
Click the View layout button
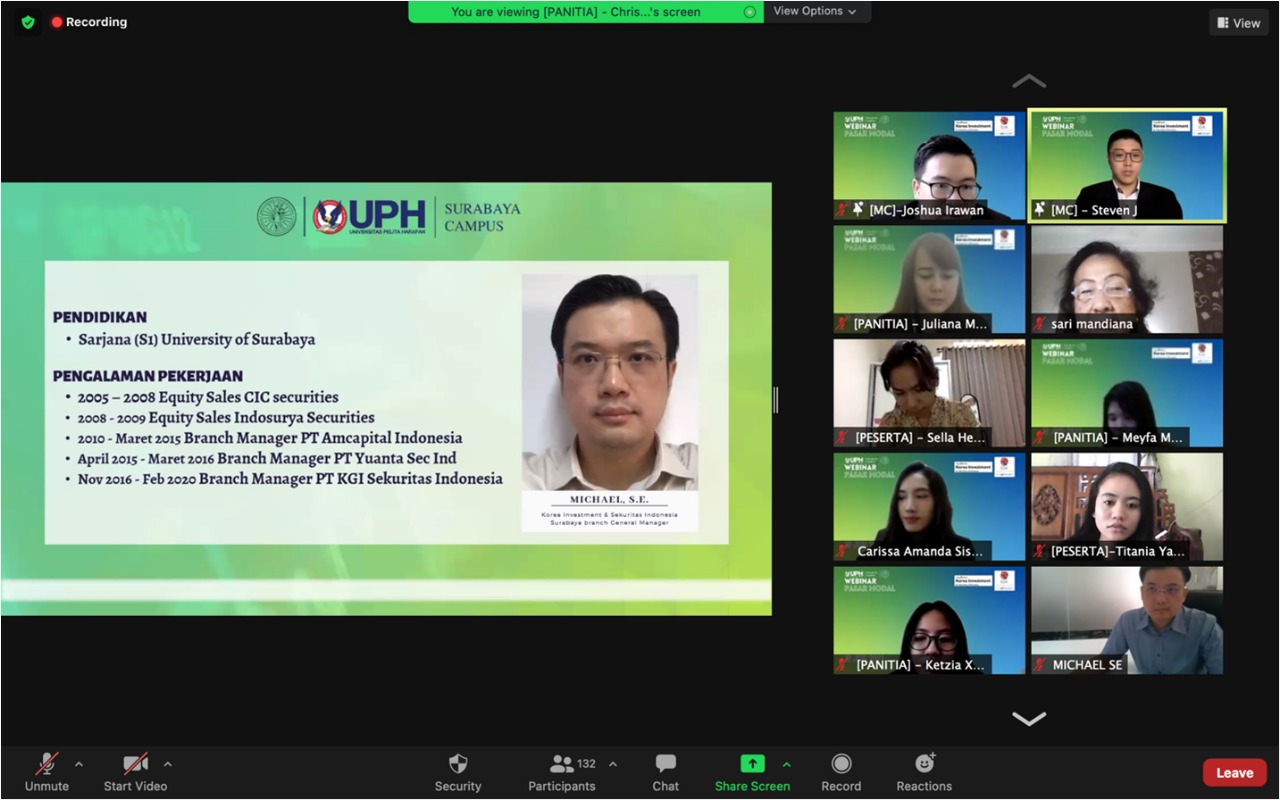1238,23
